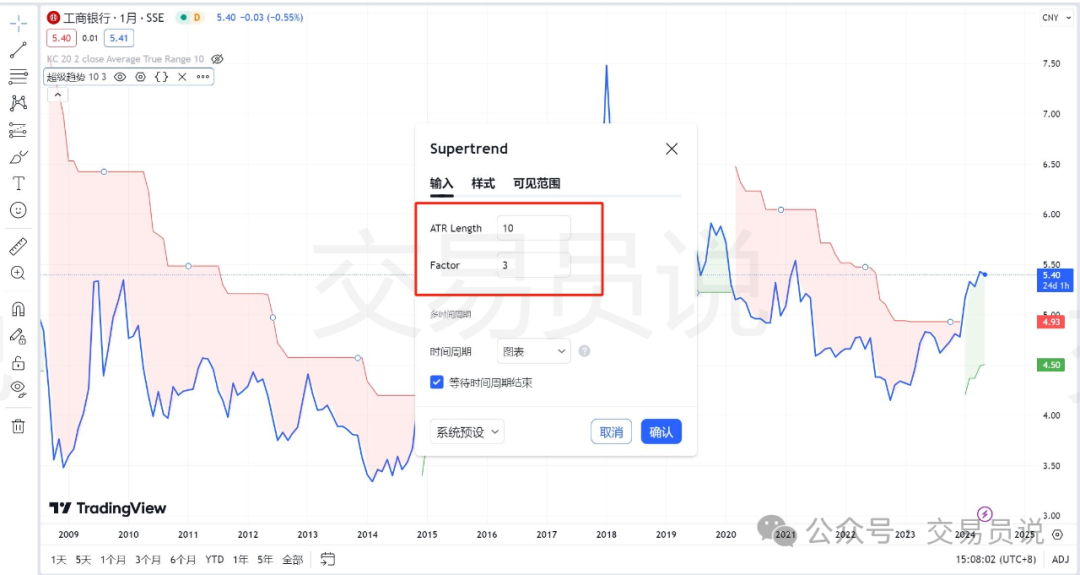Screen dimensions: 1080x575
Task: Select the trend line drawing tool
Action: [19, 50]
